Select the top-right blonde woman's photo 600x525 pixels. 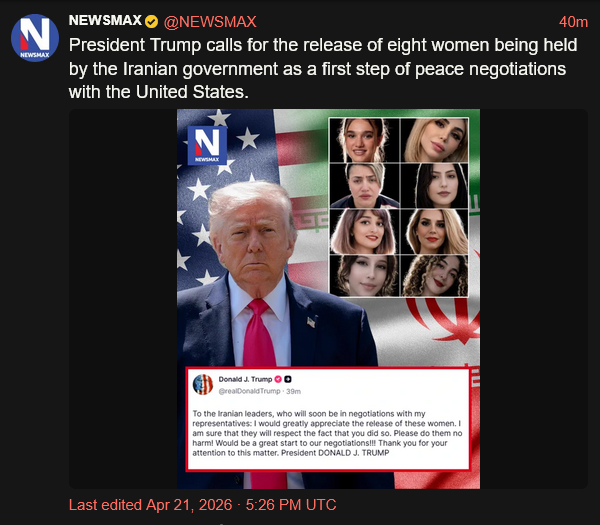coord(434,140)
